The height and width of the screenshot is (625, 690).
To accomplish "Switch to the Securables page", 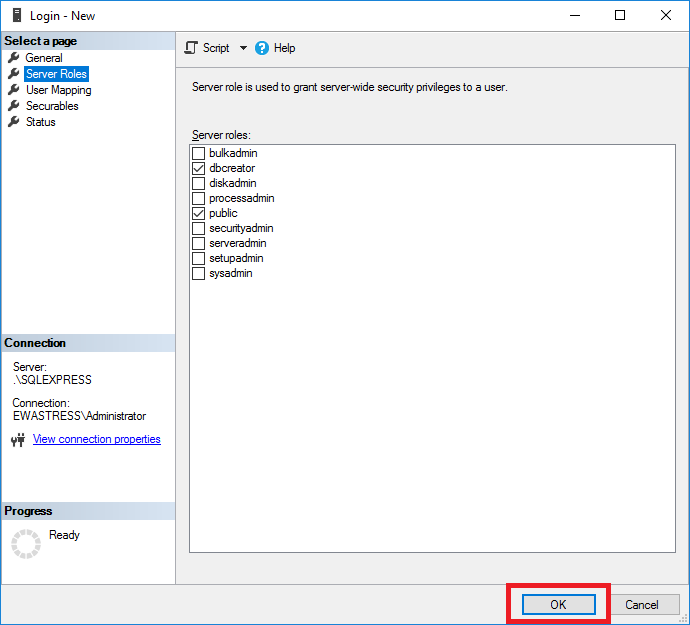I will click(x=52, y=106).
